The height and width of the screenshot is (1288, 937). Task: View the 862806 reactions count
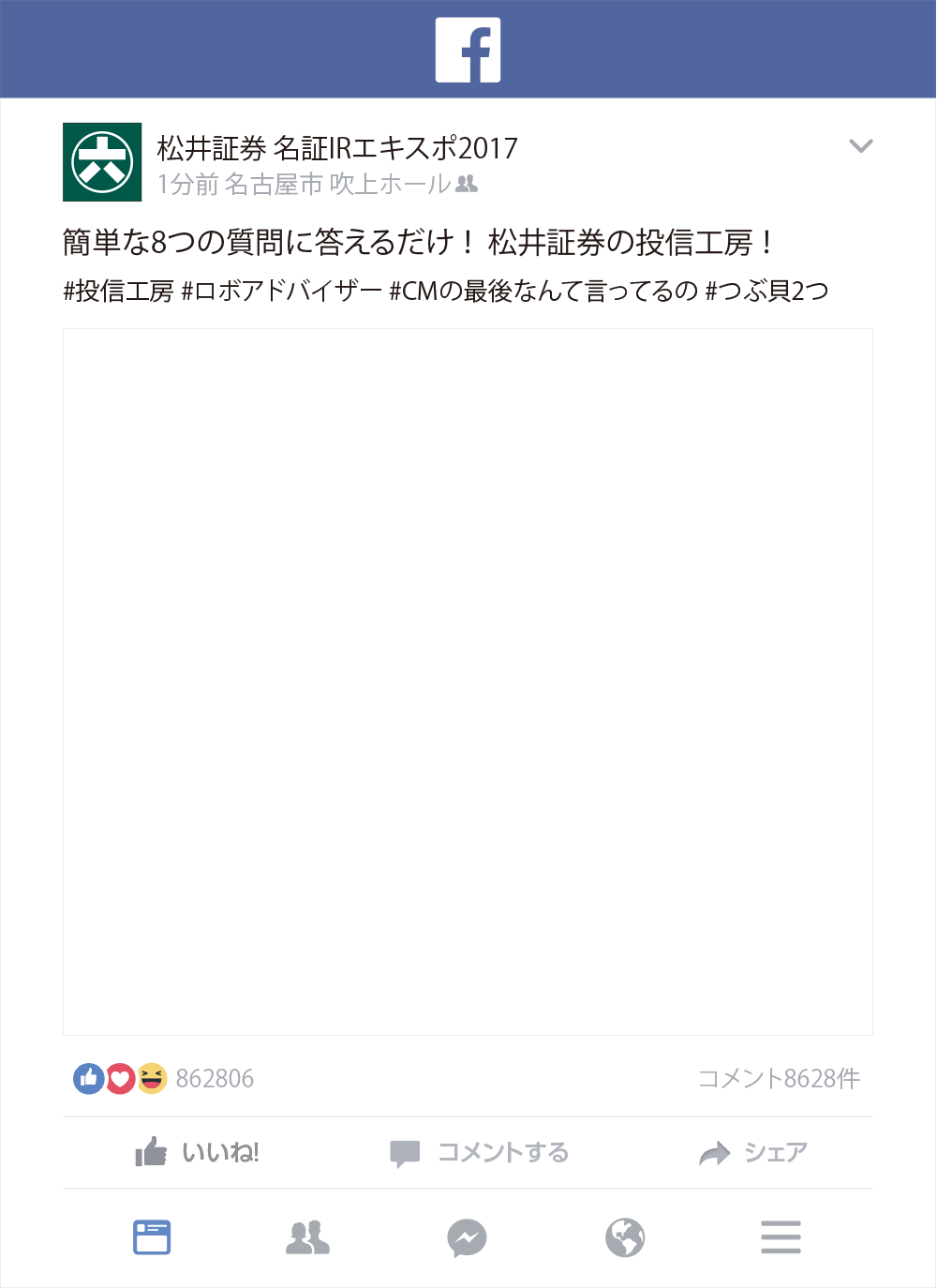(215, 1079)
